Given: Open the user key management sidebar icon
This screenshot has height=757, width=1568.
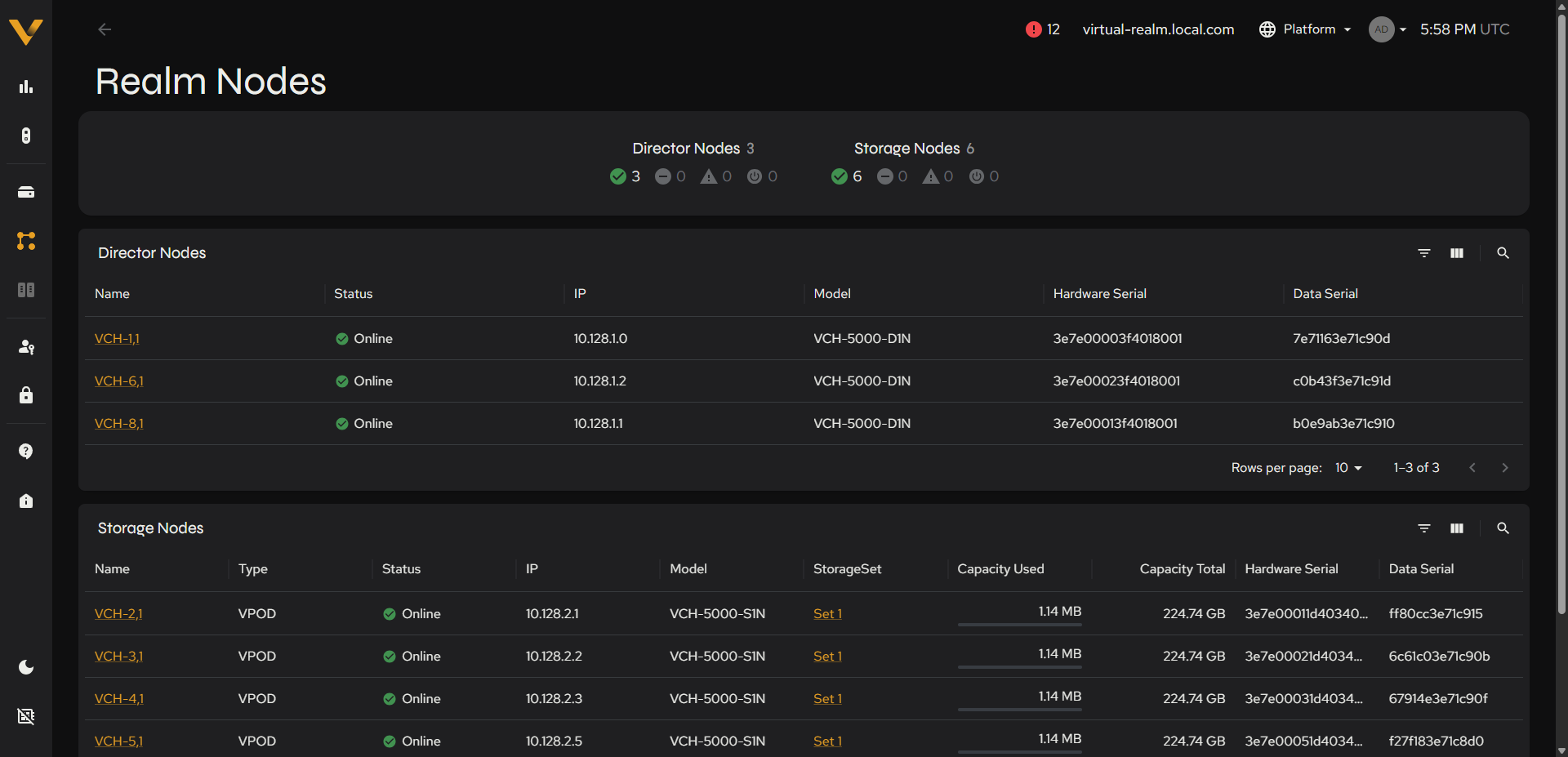Looking at the screenshot, I should click(x=26, y=347).
